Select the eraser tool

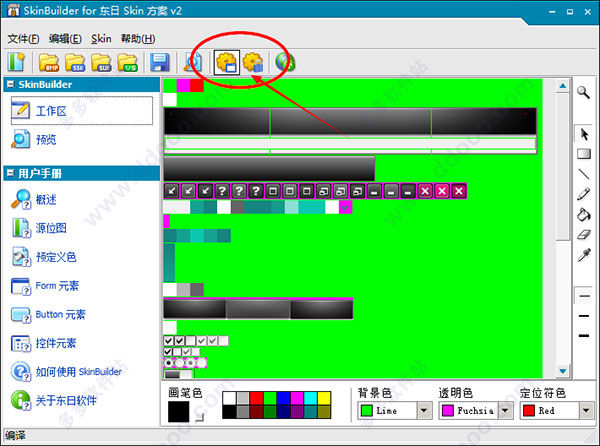click(584, 234)
